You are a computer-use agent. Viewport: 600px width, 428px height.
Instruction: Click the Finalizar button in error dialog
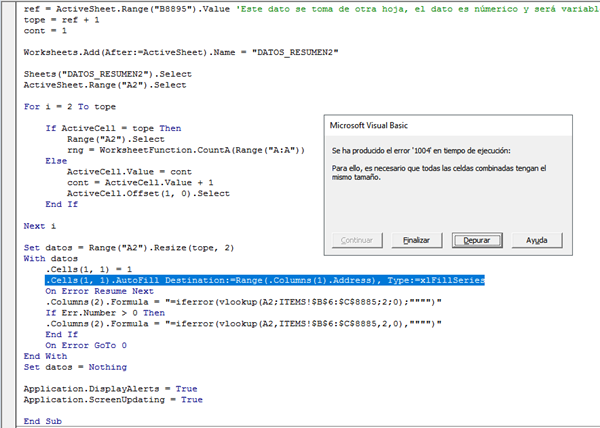[417, 240]
